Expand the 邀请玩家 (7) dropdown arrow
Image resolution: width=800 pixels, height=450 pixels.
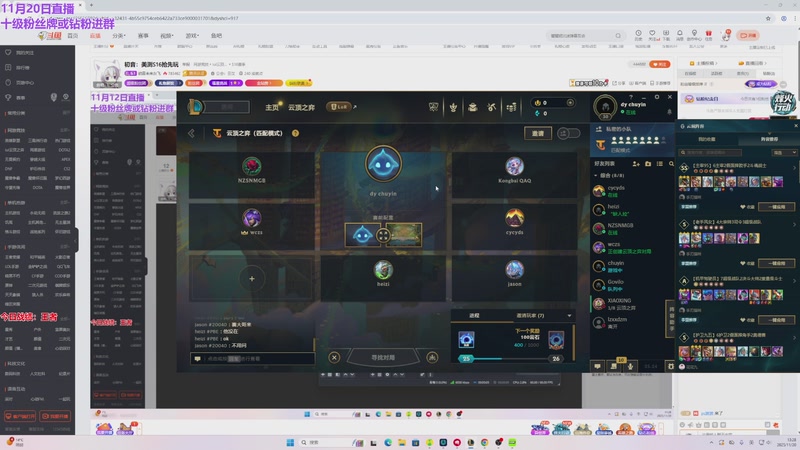[x=569, y=316]
